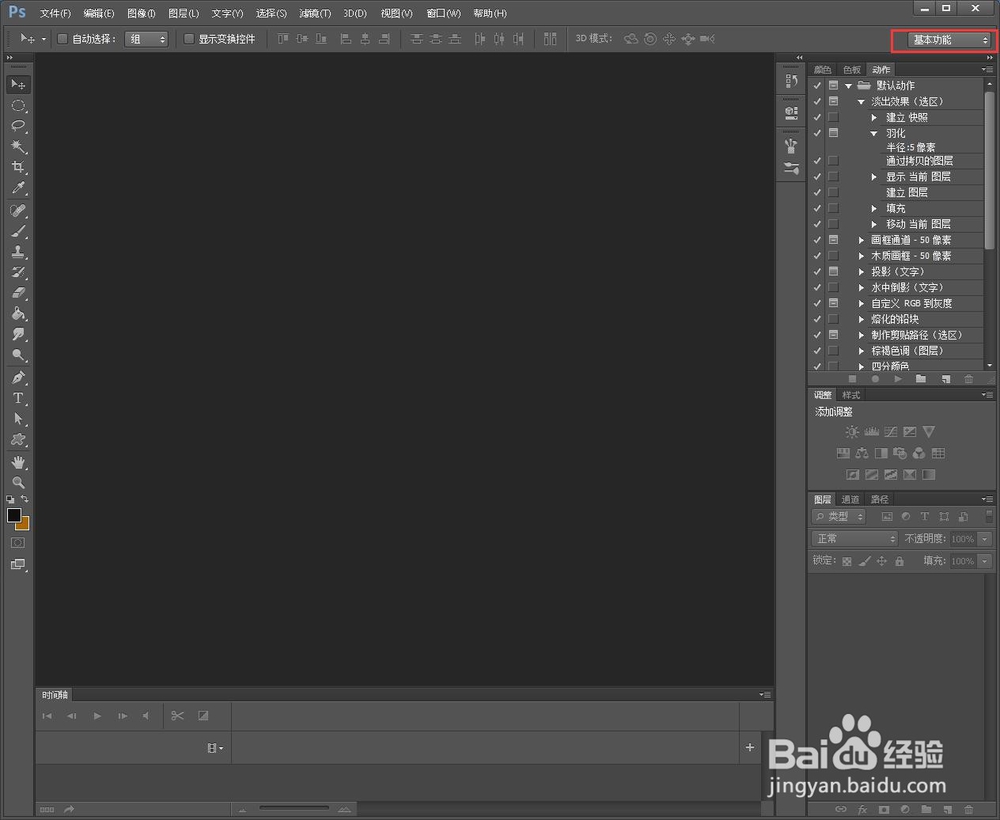Select the History Brush tool

(18, 272)
